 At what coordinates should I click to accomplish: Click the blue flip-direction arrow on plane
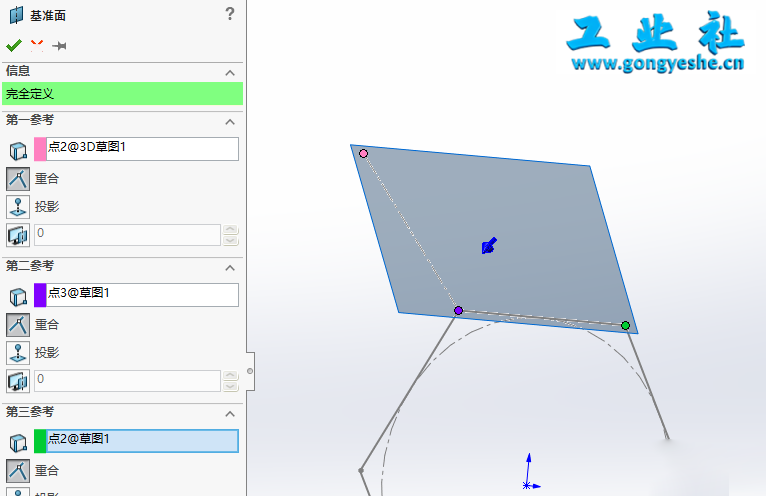point(489,246)
